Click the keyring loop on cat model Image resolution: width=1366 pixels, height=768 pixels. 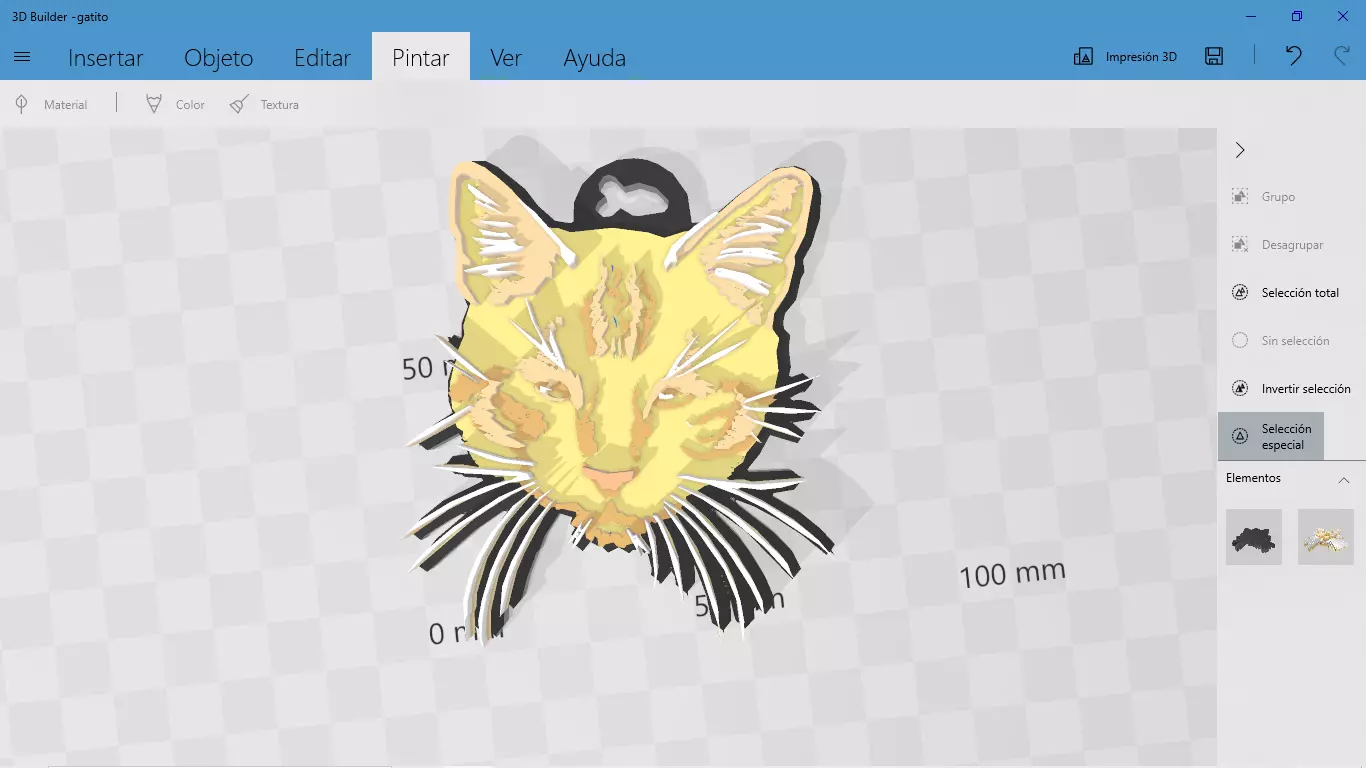(x=630, y=195)
